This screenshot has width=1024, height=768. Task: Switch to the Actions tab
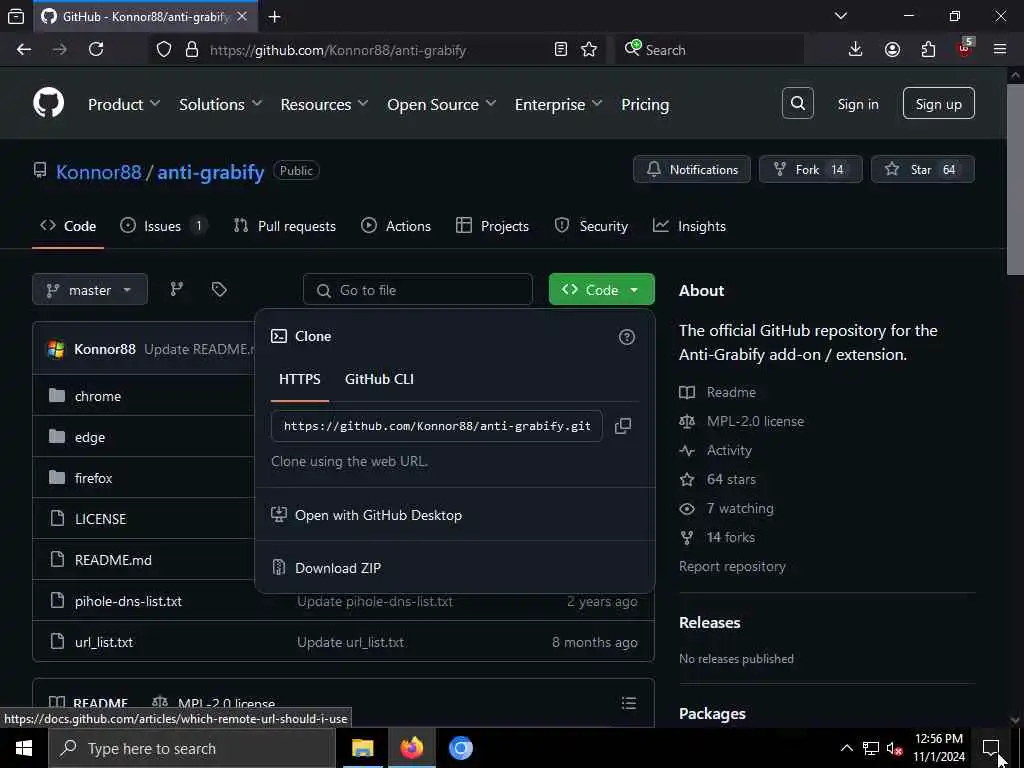pyautogui.click(x=396, y=226)
